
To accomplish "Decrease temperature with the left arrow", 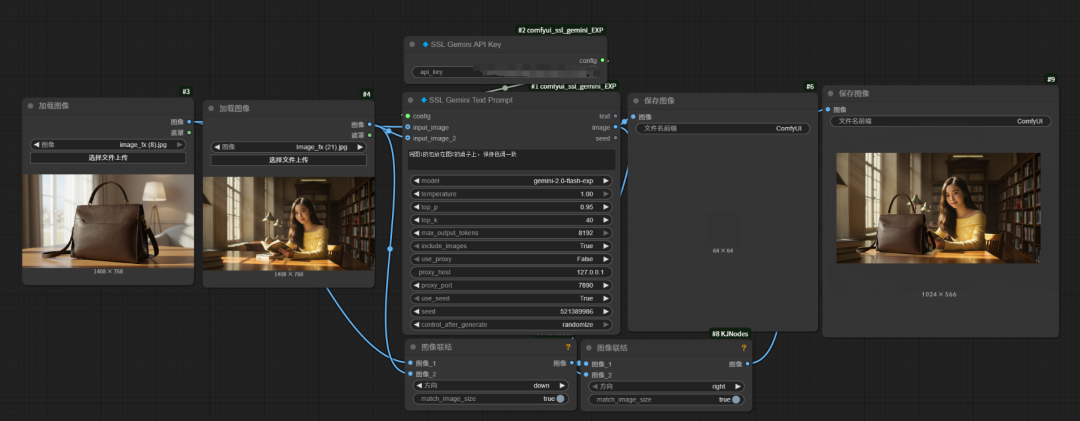I will 416,194.
